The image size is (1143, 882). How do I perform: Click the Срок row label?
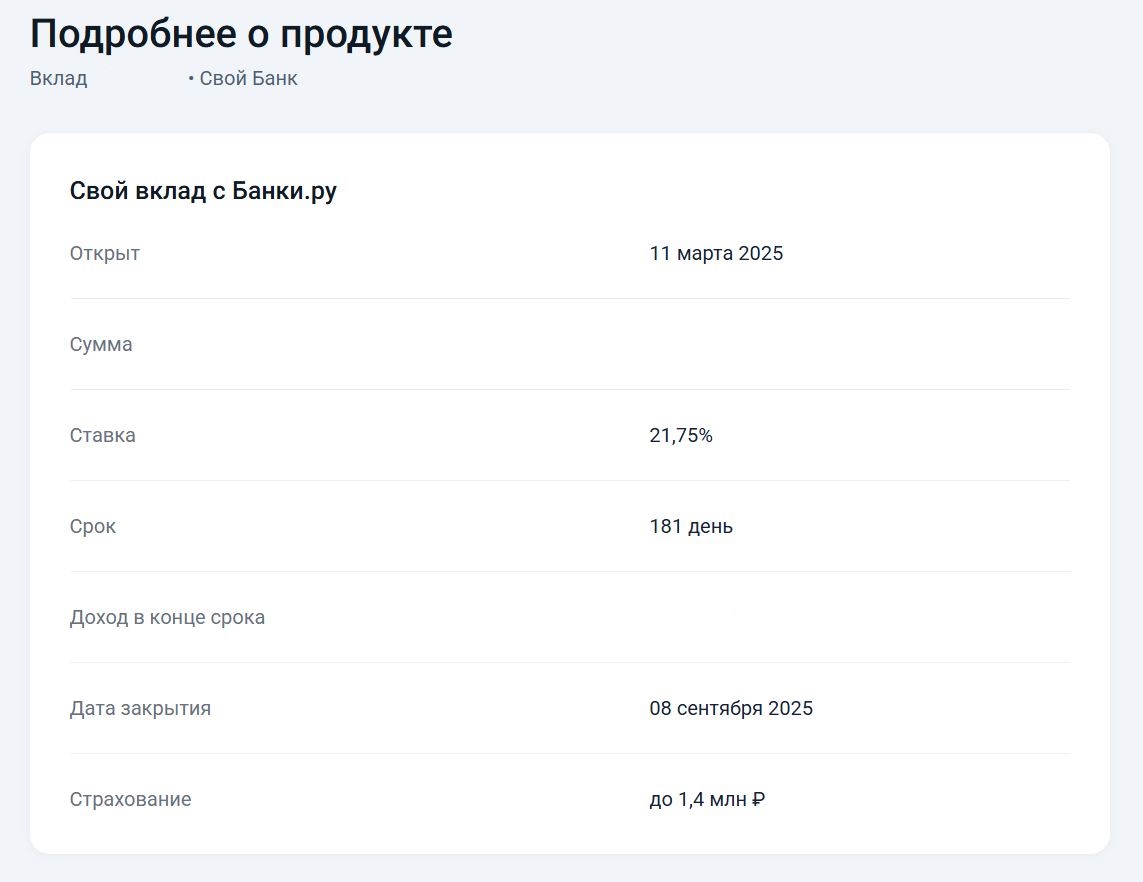93,527
